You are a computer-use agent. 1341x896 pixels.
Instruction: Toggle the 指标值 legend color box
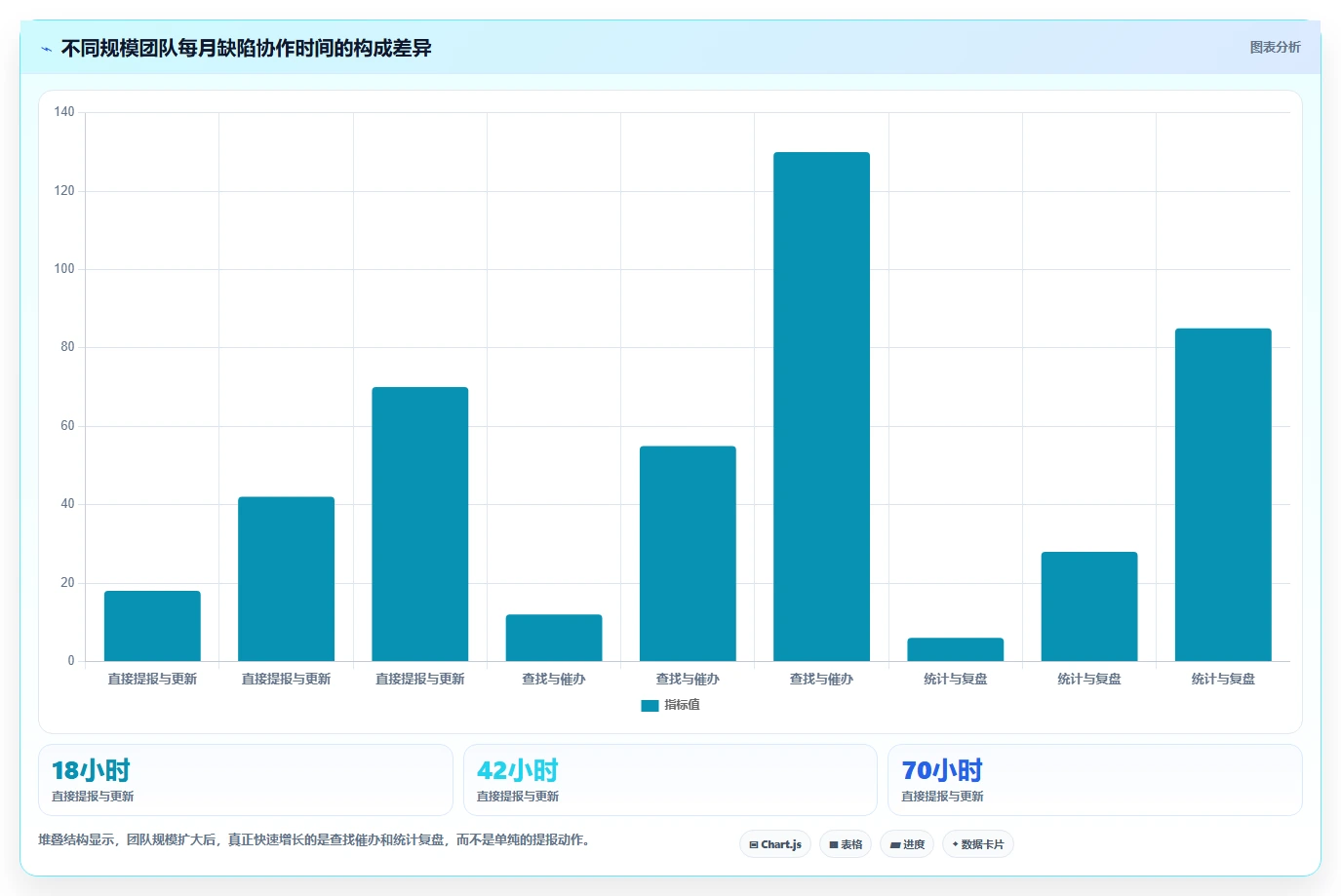tap(650, 706)
